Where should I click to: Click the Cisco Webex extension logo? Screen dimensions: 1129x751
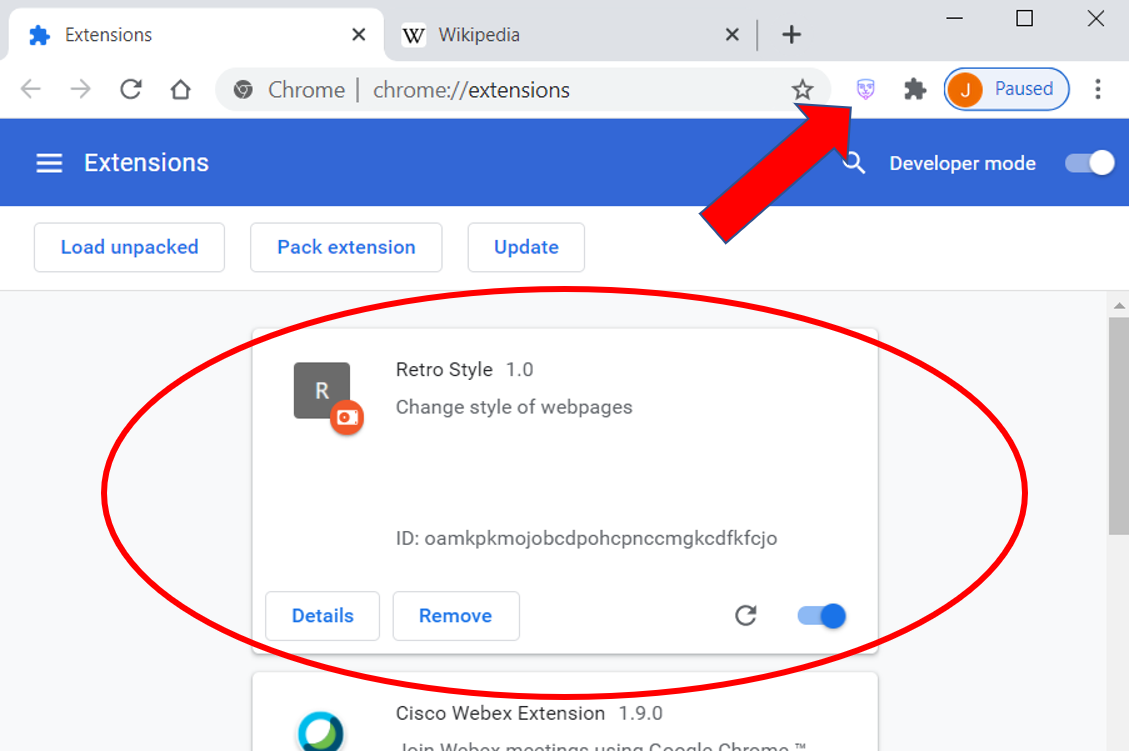point(320,732)
